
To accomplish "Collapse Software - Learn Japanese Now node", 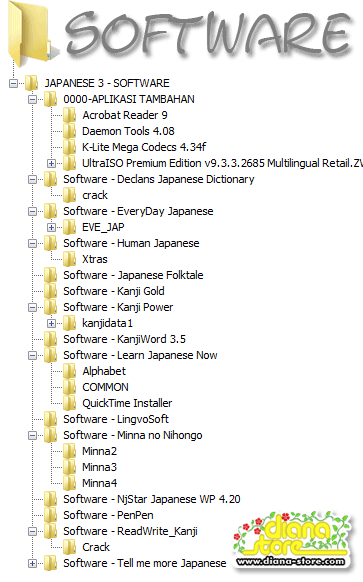I will pos(33,355).
